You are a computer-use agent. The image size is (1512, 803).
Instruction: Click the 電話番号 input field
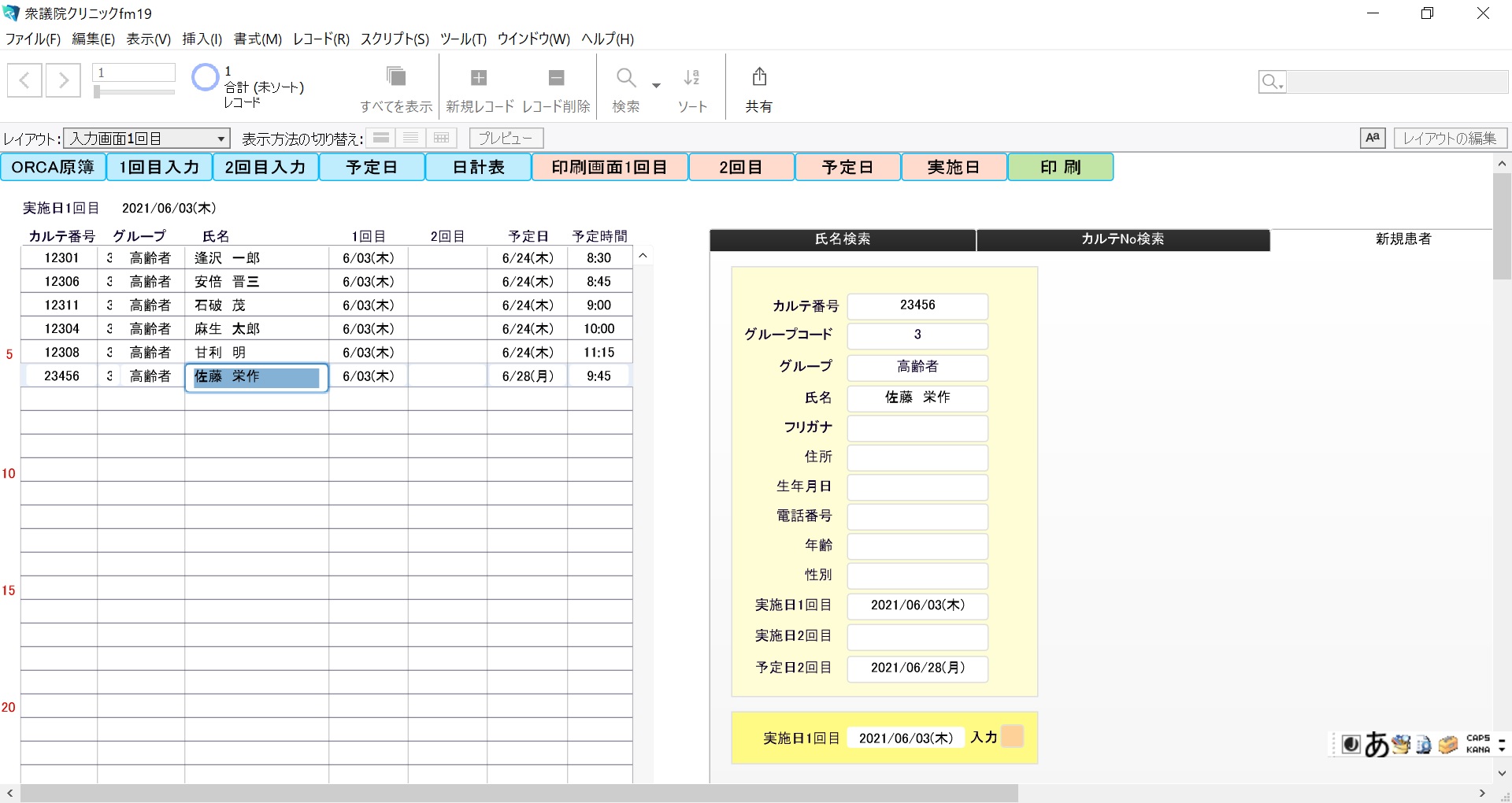point(917,516)
